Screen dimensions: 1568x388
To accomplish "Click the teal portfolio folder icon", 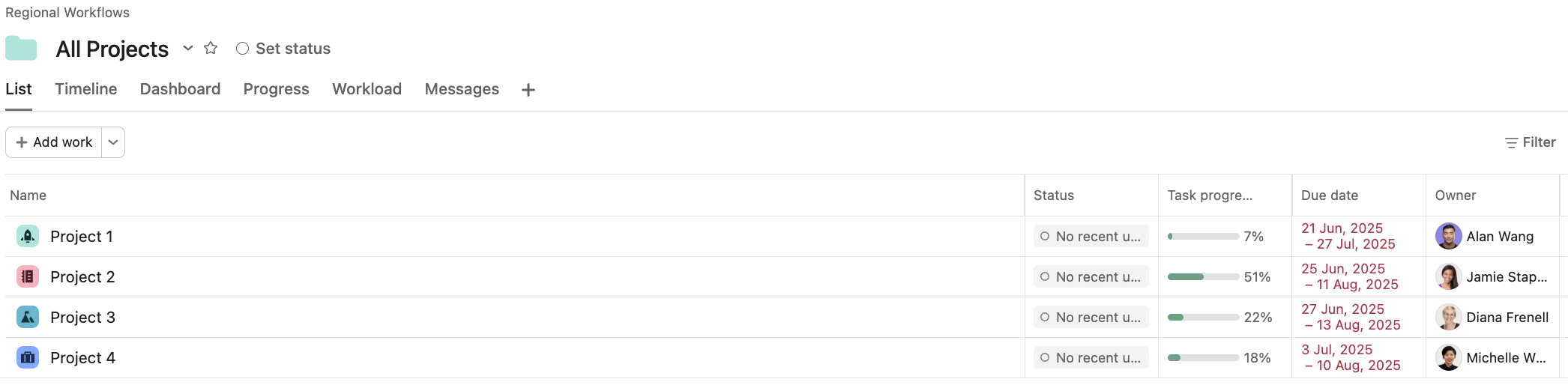I will (21, 49).
